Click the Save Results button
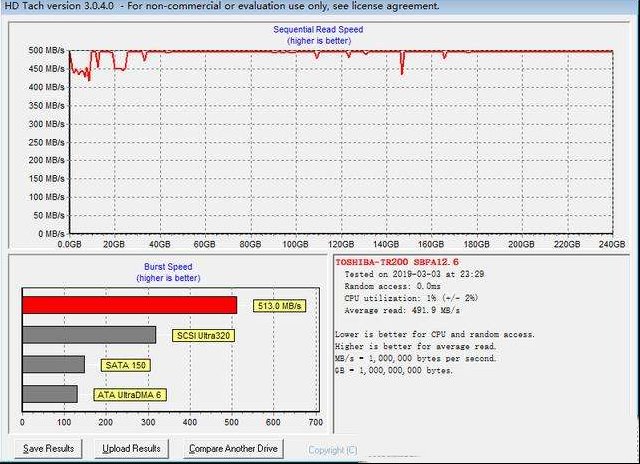The height and width of the screenshot is (464, 640). click(49, 448)
